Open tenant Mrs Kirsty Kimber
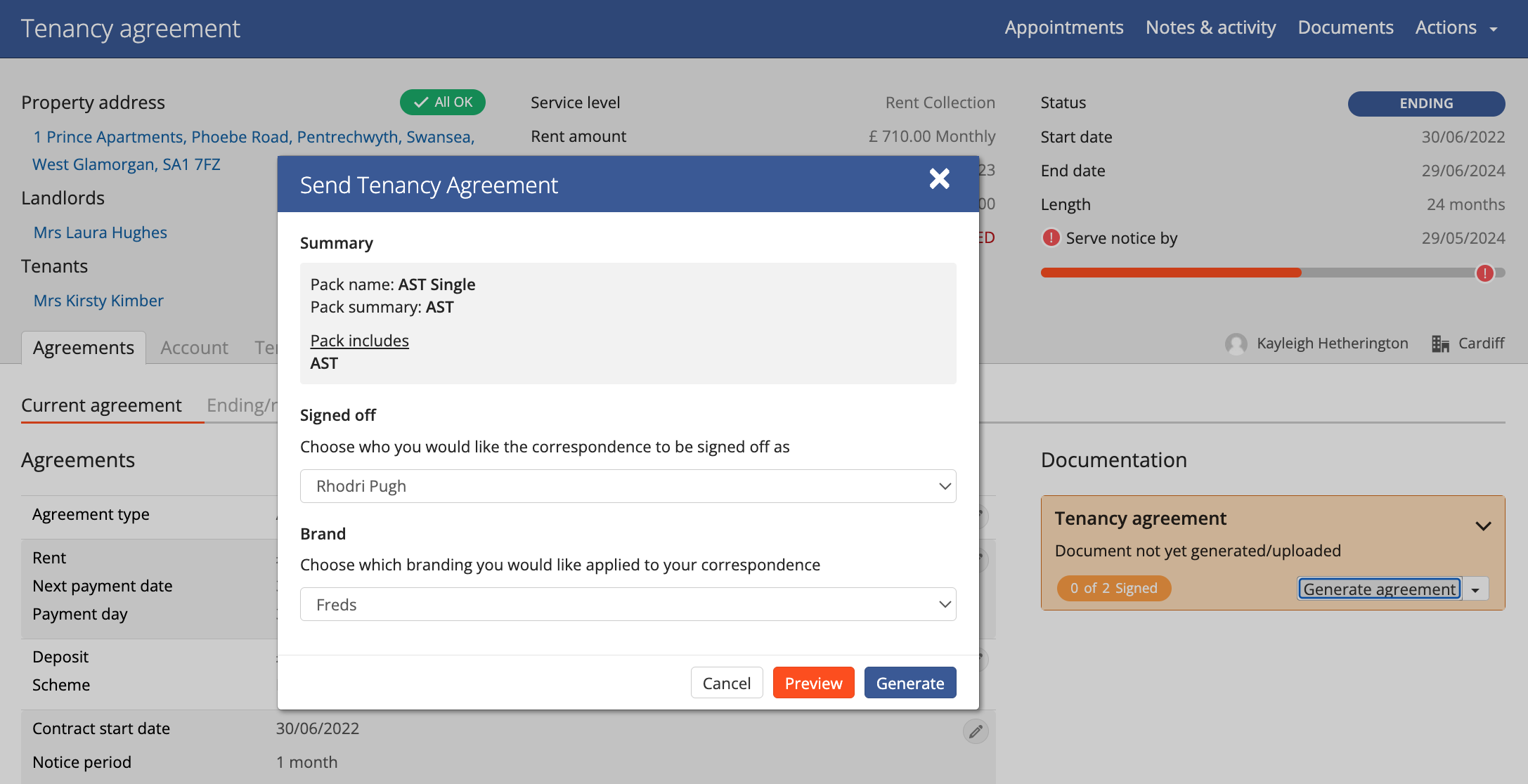Screen dimensions: 1528x784 coord(98,301)
